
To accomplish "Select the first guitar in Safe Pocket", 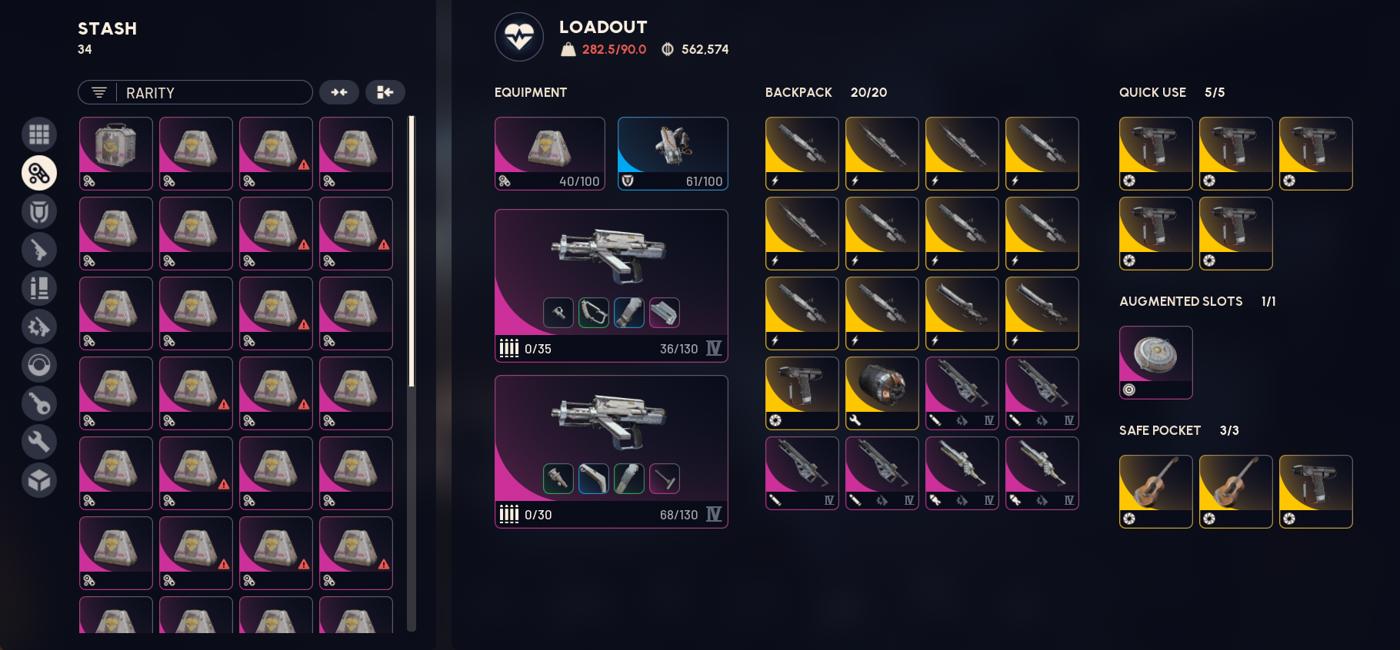I will point(1156,491).
